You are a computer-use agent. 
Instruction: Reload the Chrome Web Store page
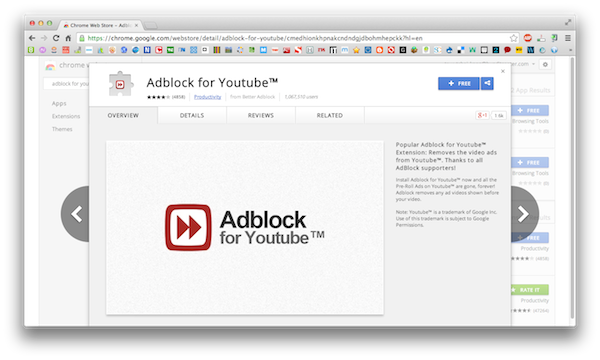(x=56, y=38)
